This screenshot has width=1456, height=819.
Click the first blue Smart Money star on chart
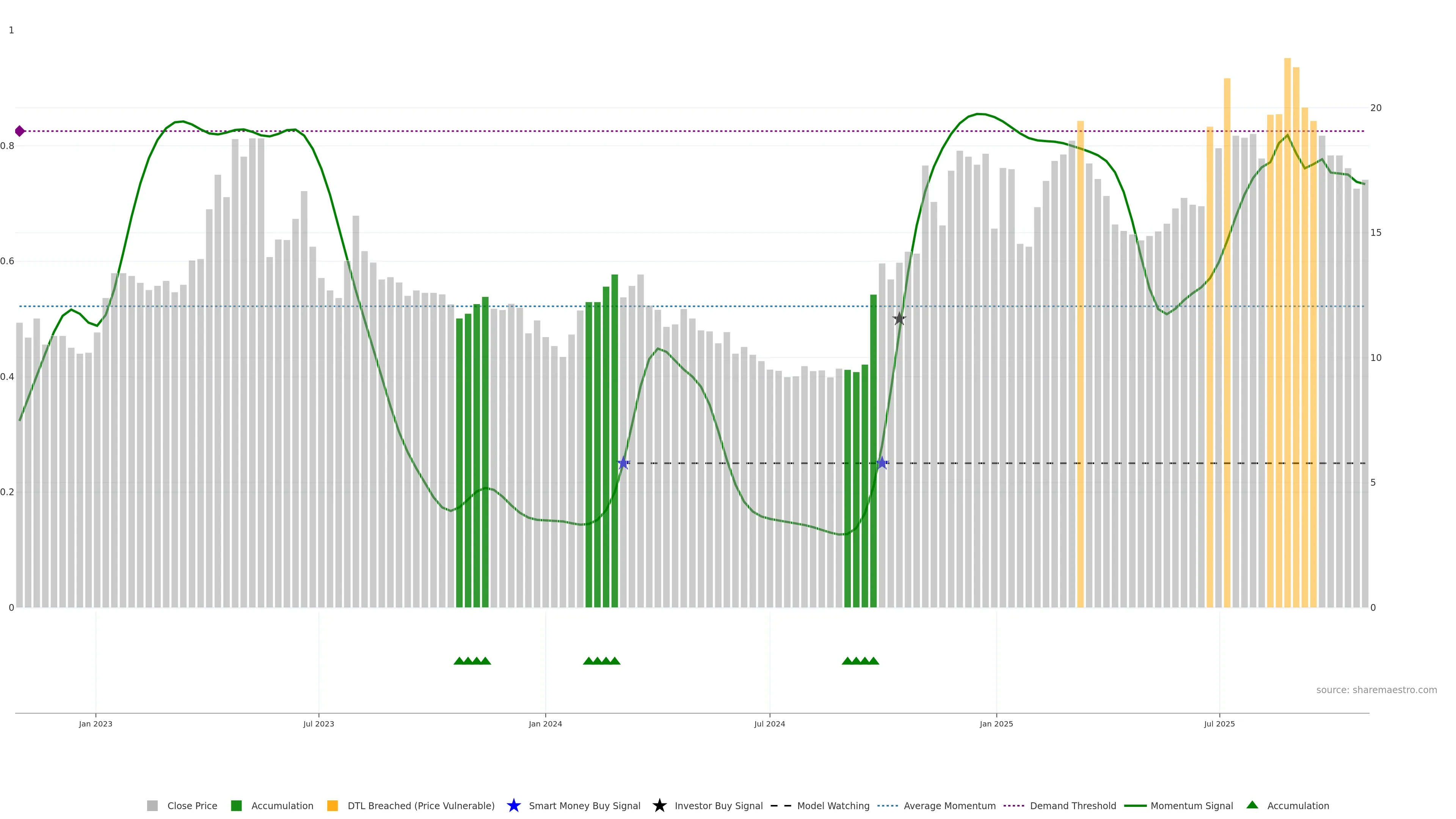point(623,463)
